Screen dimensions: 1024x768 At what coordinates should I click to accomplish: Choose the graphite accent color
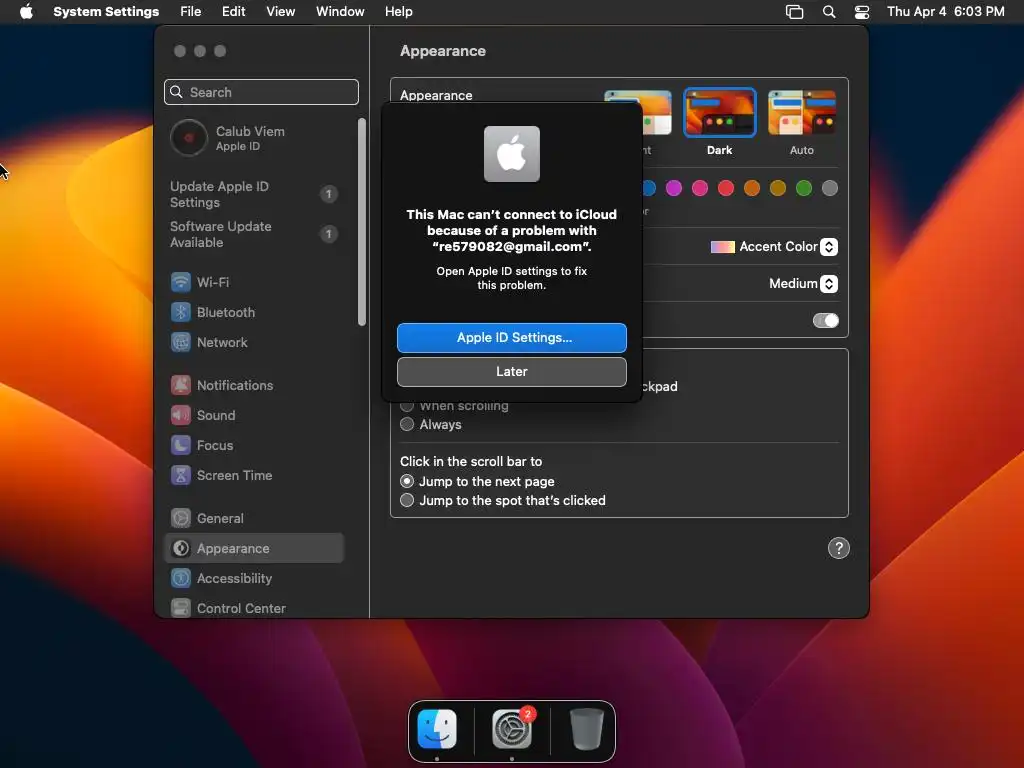[830, 188]
